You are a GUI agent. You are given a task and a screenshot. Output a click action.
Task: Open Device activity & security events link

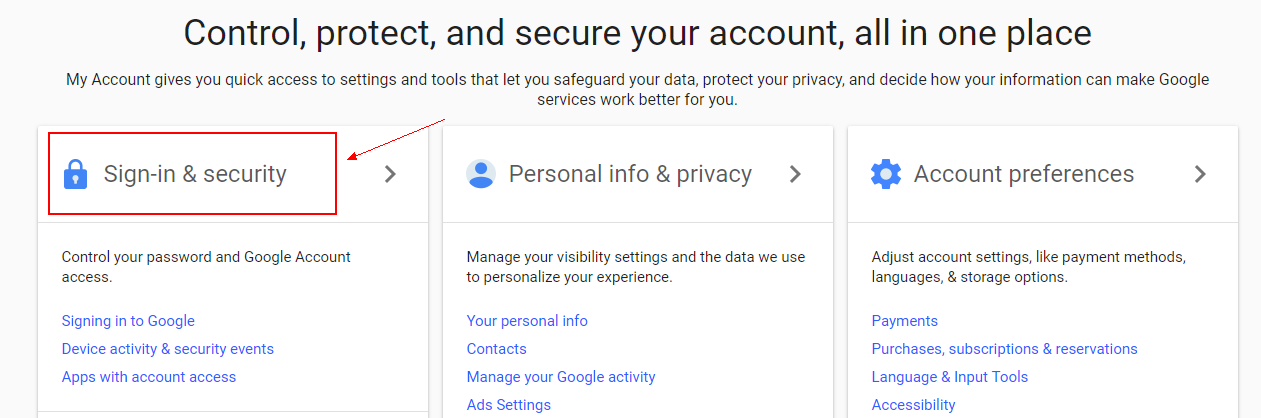tap(168, 349)
